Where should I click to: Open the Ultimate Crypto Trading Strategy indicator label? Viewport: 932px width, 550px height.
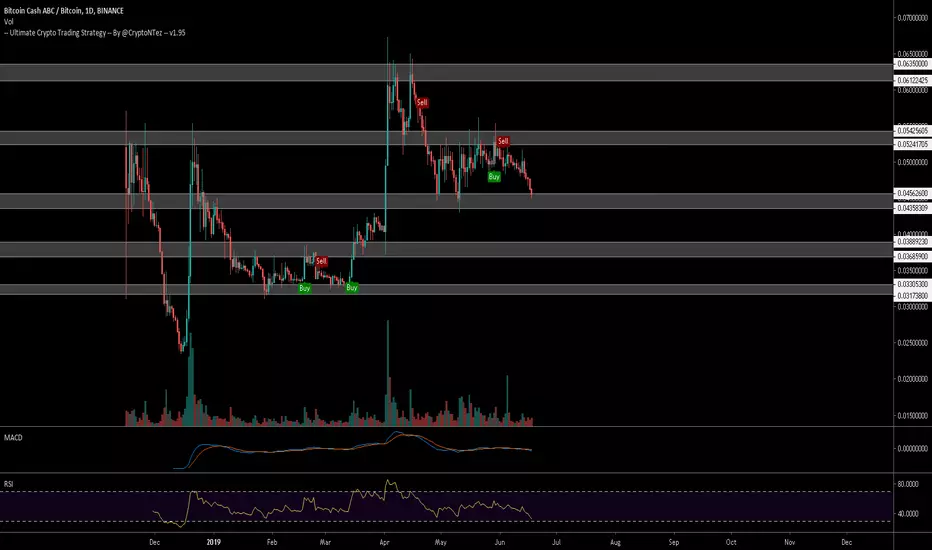[95, 33]
